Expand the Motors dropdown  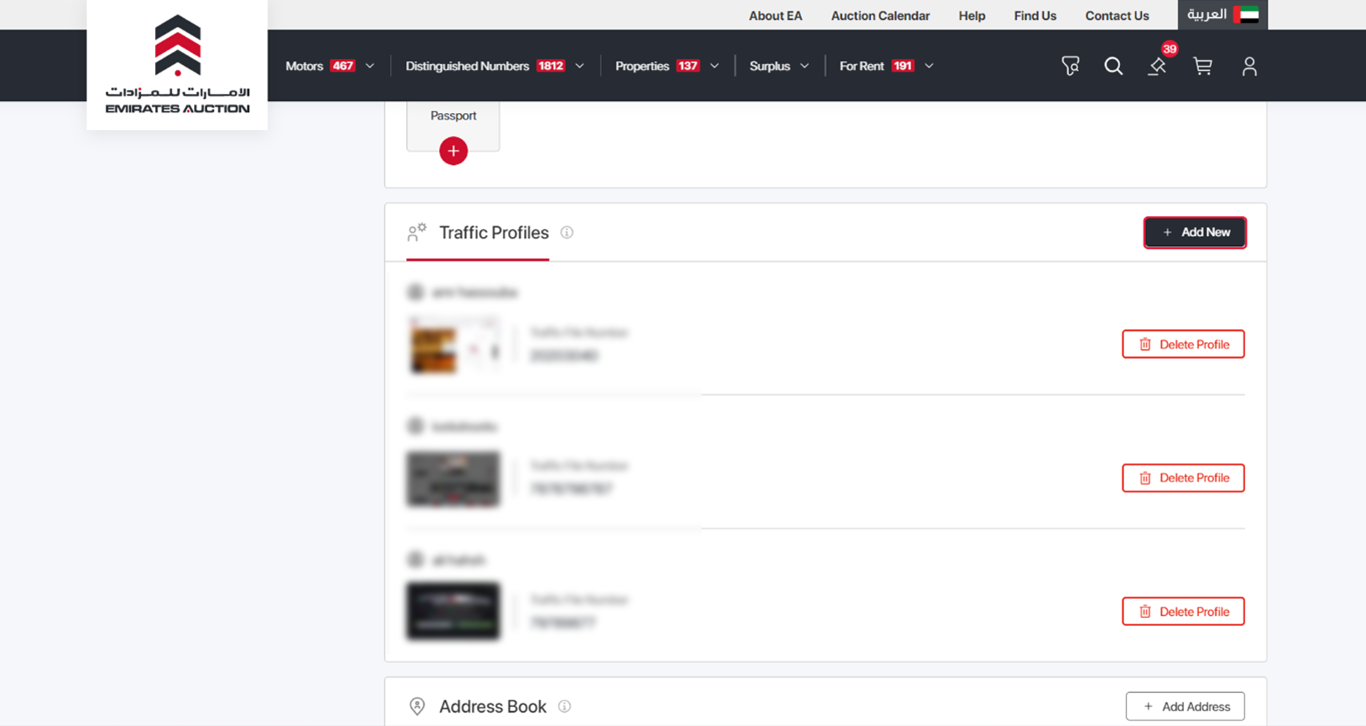coord(370,65)
